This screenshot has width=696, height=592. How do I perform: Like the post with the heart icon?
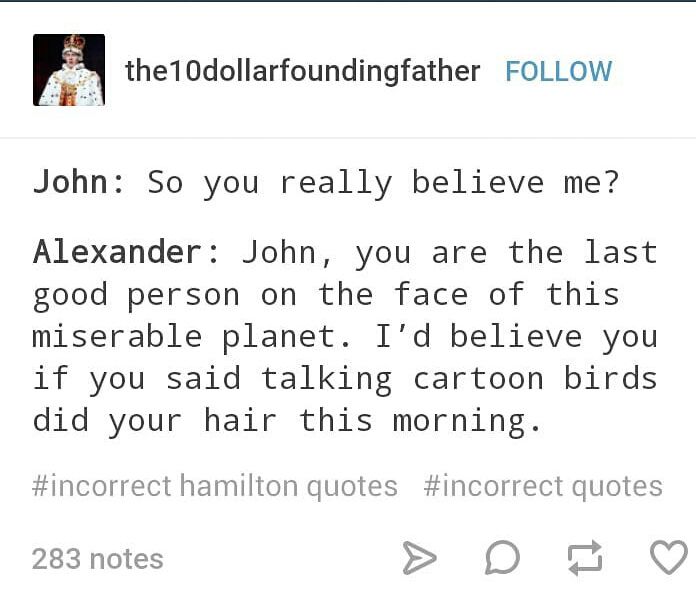point(668,558)
